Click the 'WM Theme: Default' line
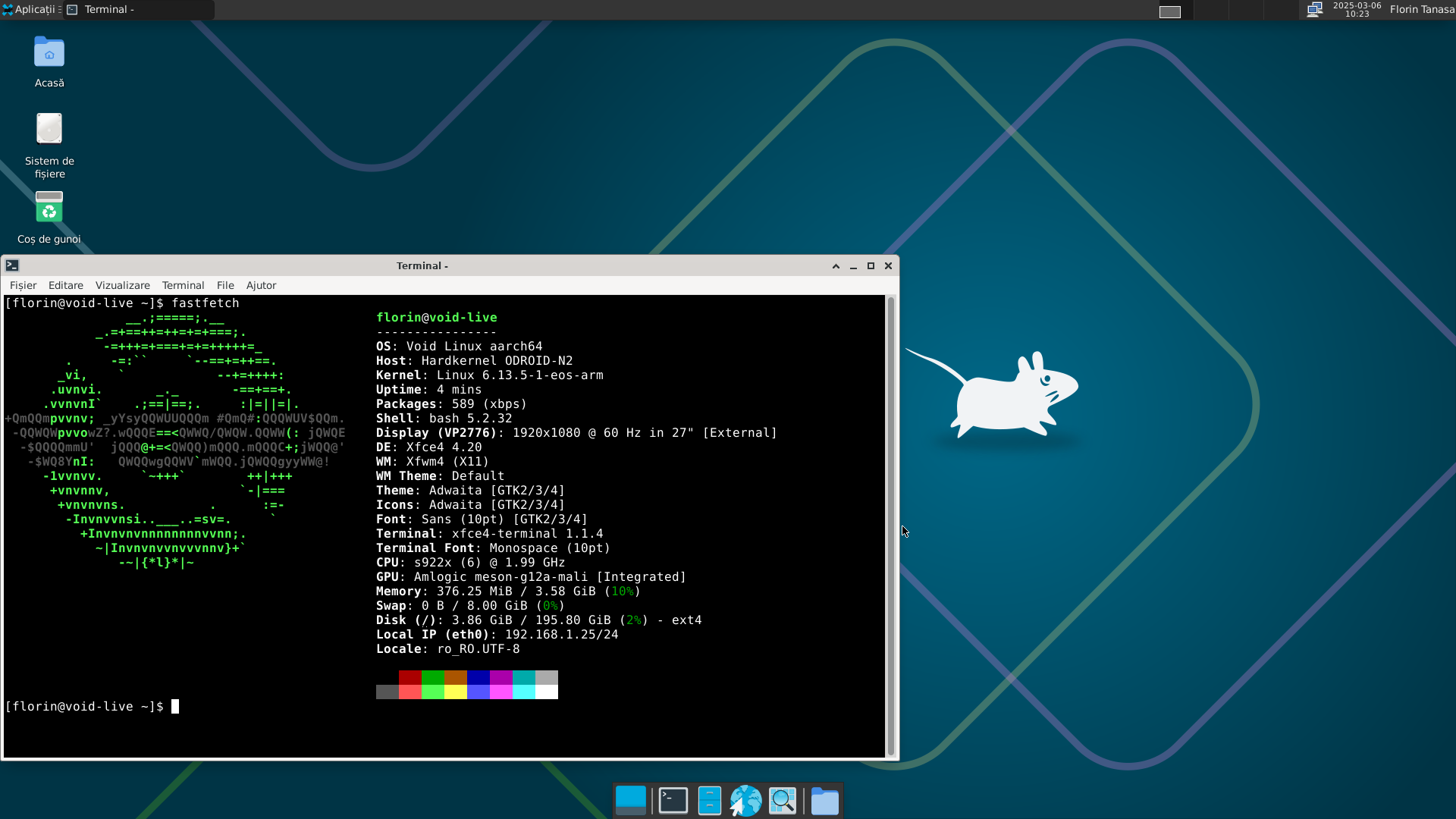Image resolution: width=1456 pixels, height=819 pixels. (441, 476)
